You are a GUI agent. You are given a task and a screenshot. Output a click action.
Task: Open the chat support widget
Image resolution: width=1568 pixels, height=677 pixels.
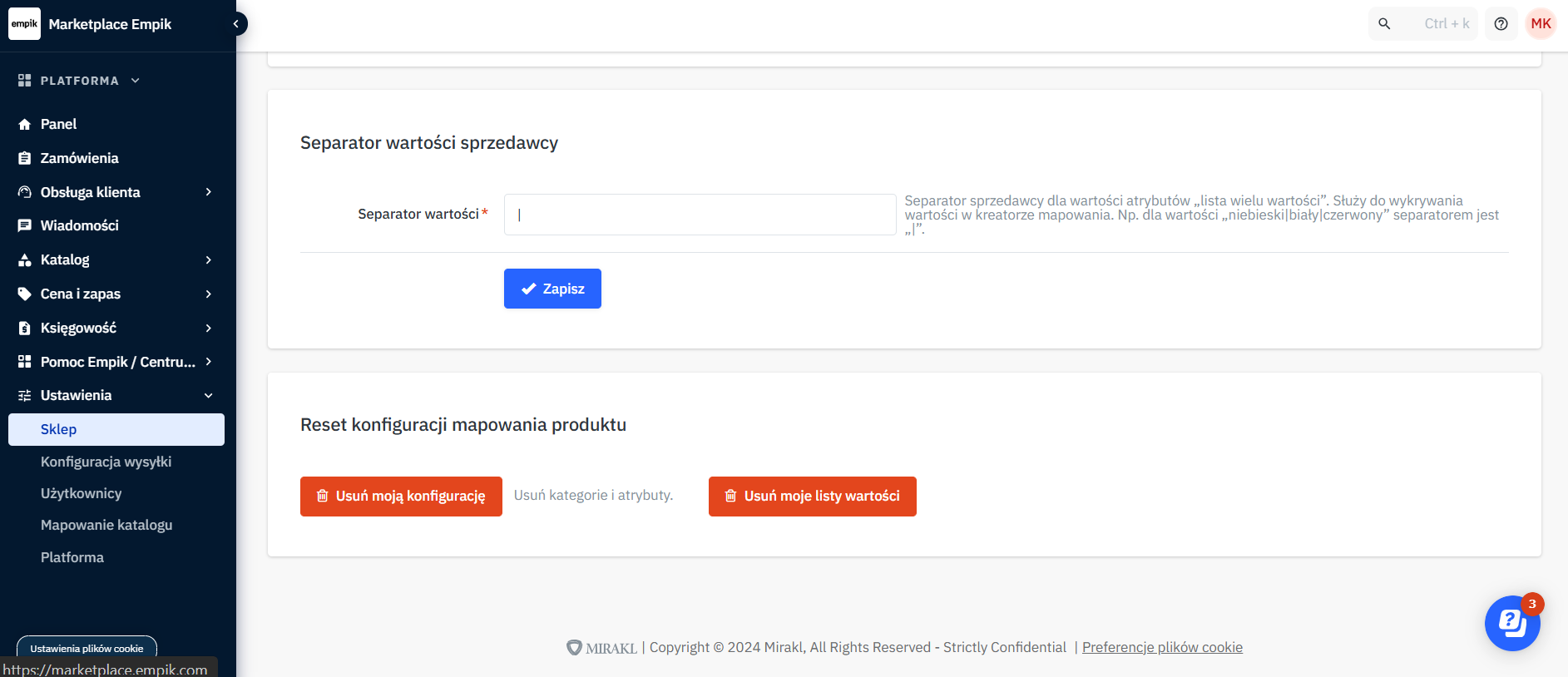pyautogui.click(x=1511, y=623)
